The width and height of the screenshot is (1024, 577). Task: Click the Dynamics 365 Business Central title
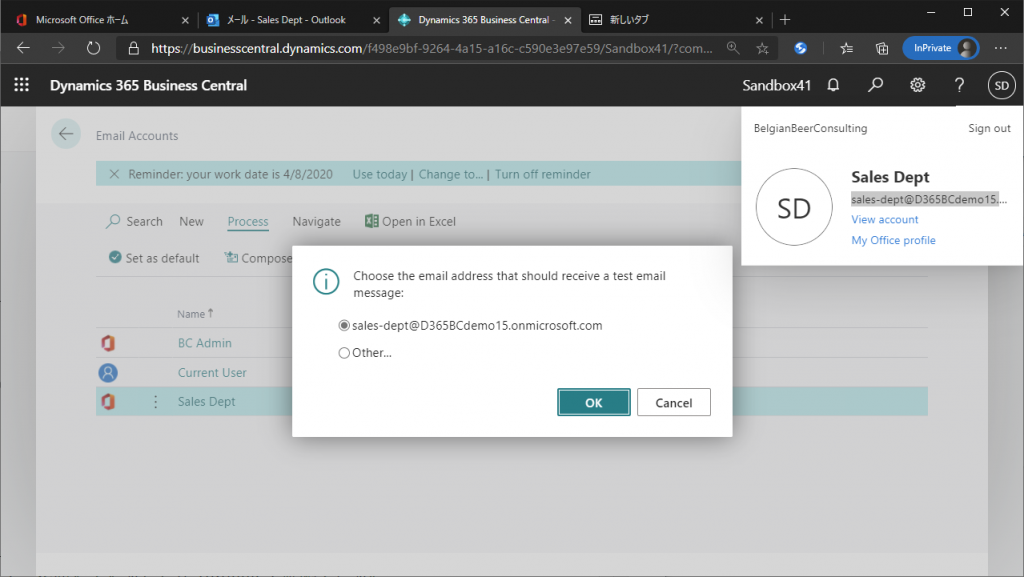[148, 86]
